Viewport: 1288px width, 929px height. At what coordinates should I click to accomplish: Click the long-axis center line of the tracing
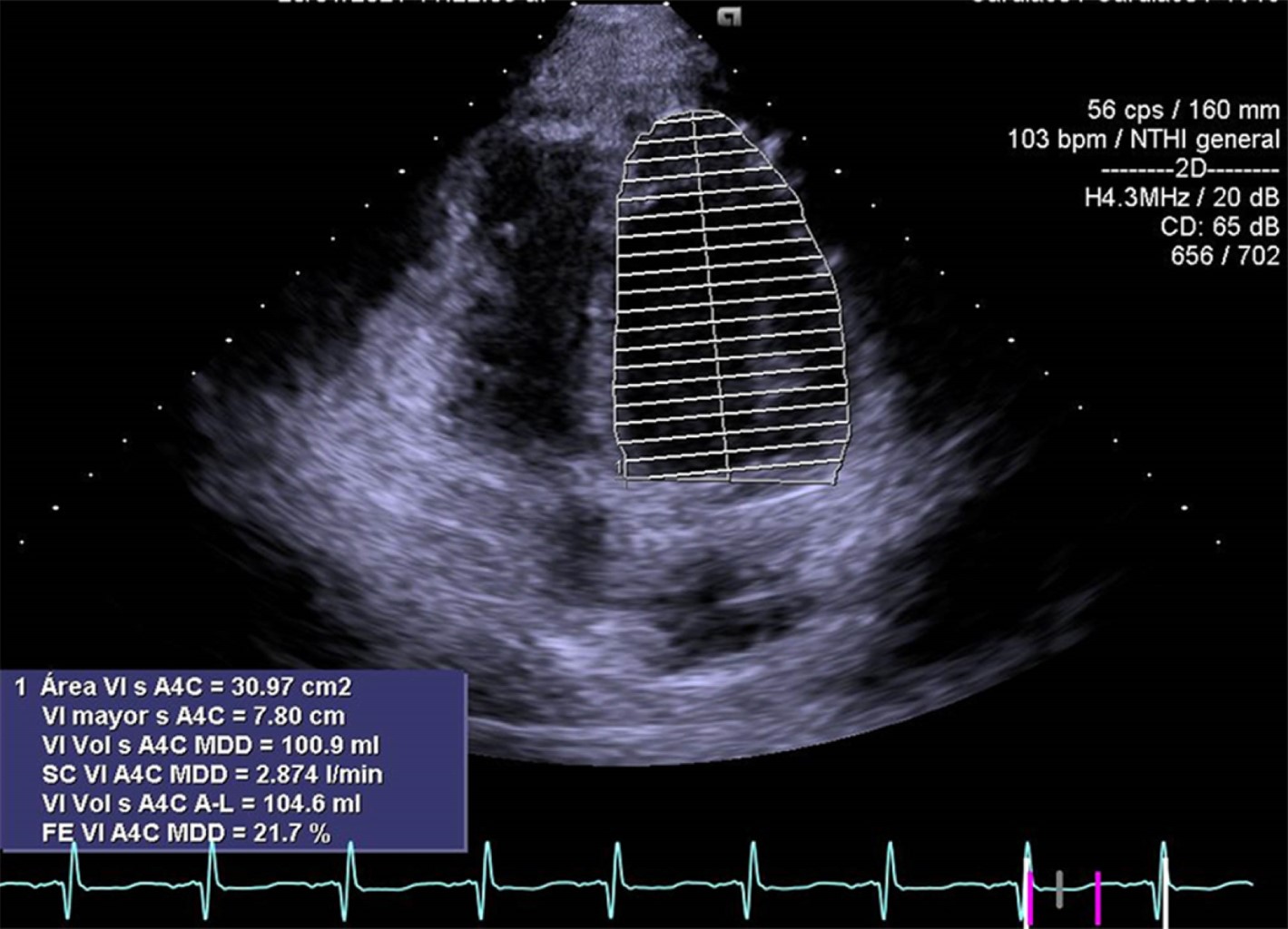pos(713,299)
